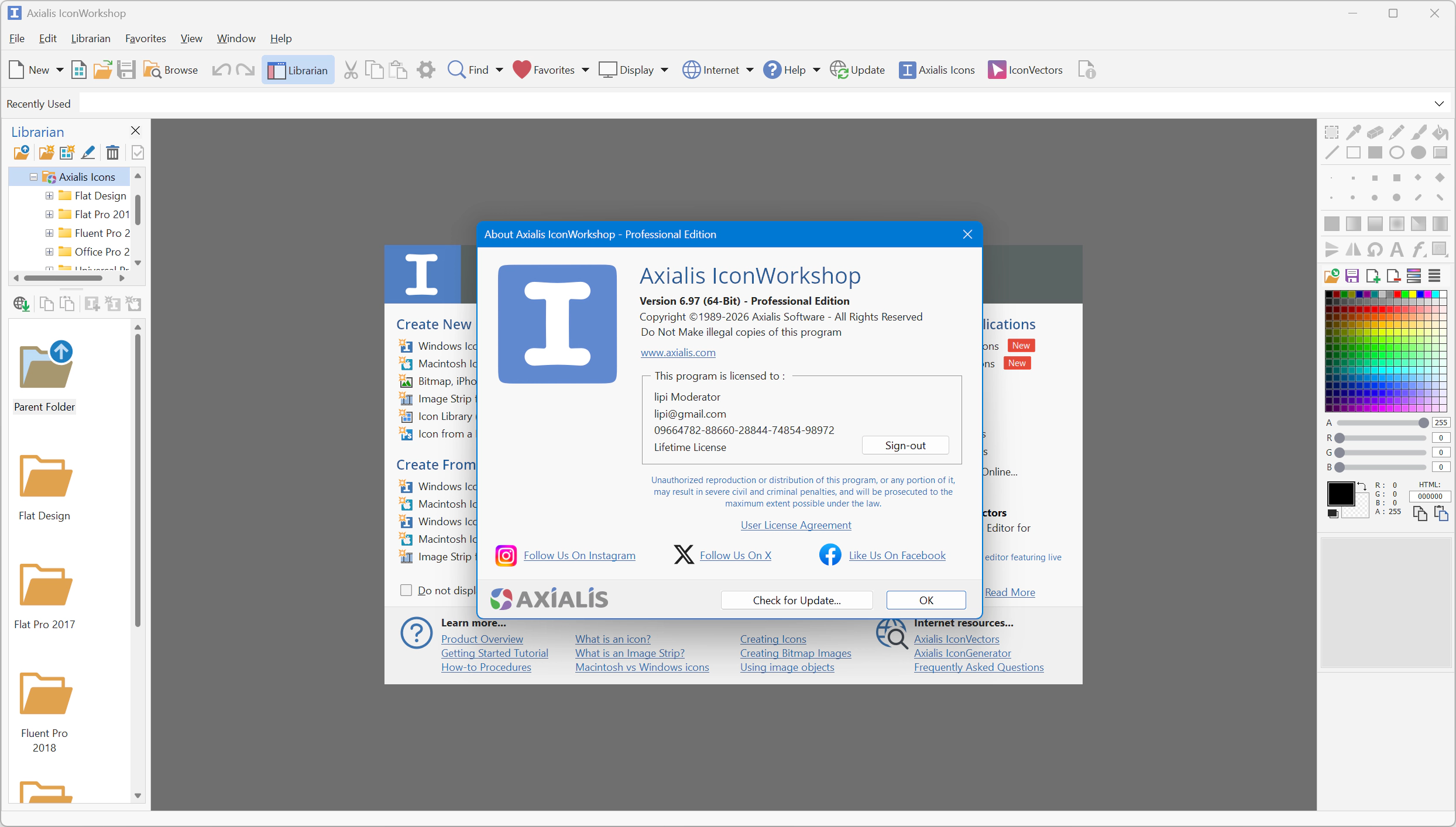Expand the Flat Design tree folder
This screenshot has width=1456, height=827.
click(50, 196)
